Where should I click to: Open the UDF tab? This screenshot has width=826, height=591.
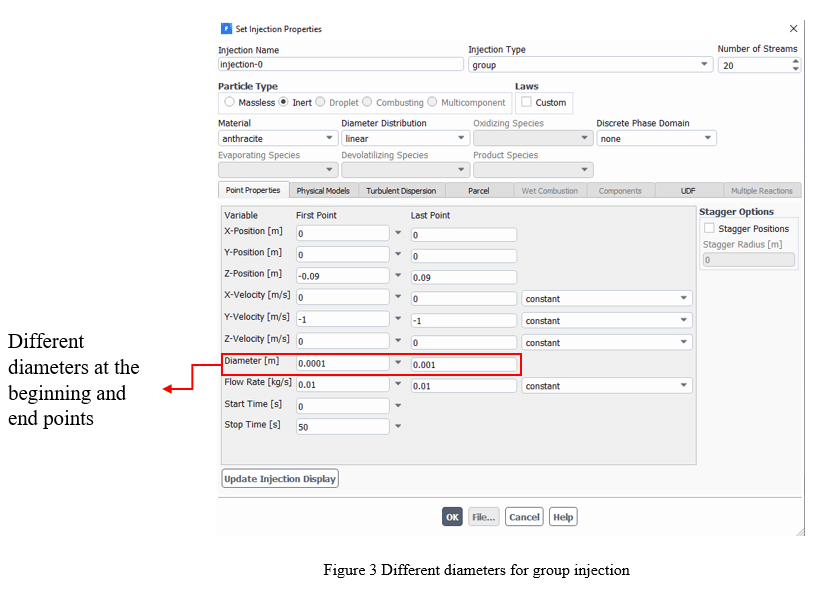click(686, 190)
